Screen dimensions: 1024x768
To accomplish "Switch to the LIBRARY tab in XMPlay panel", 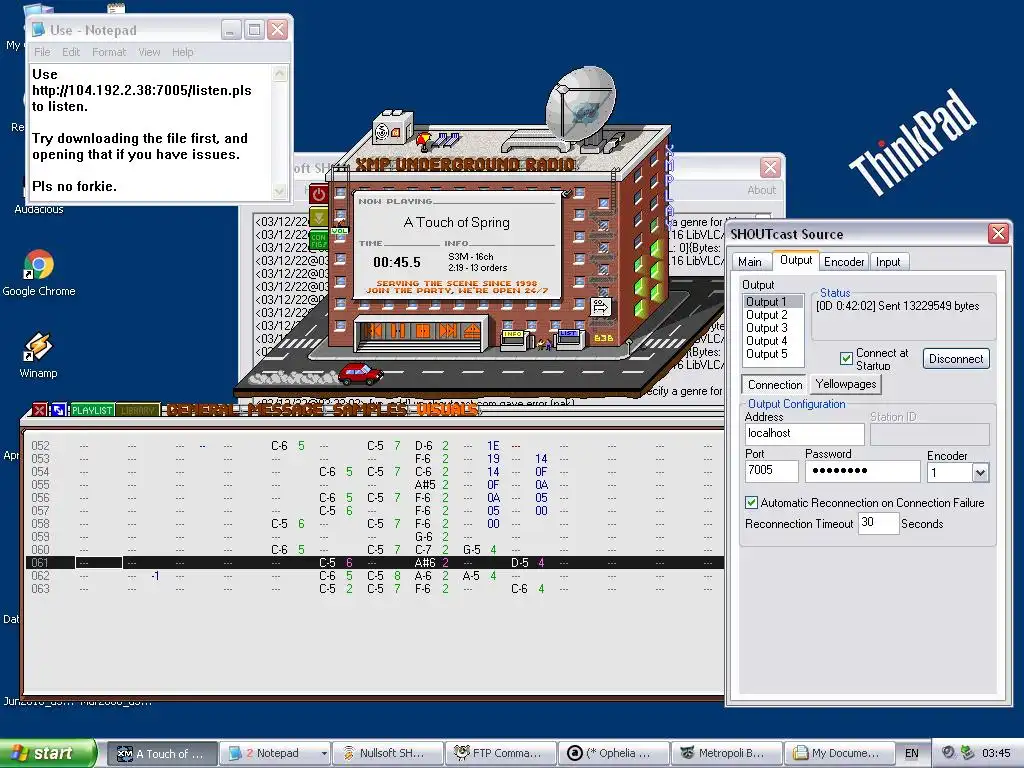I will coord(137,410).
